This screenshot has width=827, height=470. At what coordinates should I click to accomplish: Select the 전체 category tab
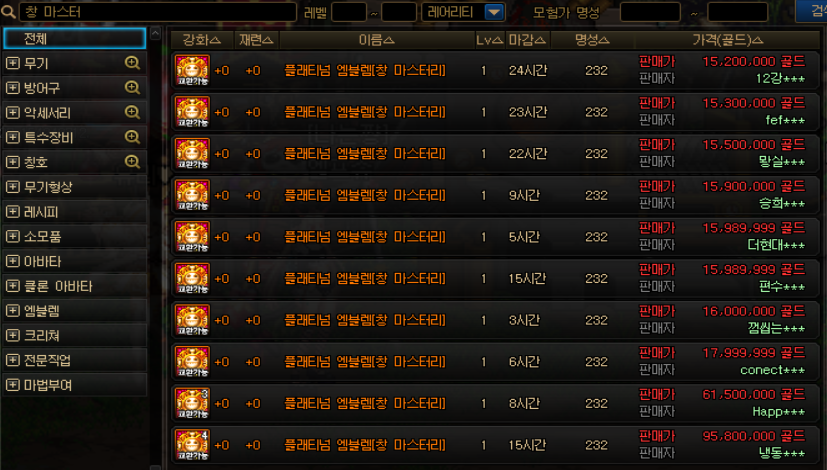pos(74,39)
